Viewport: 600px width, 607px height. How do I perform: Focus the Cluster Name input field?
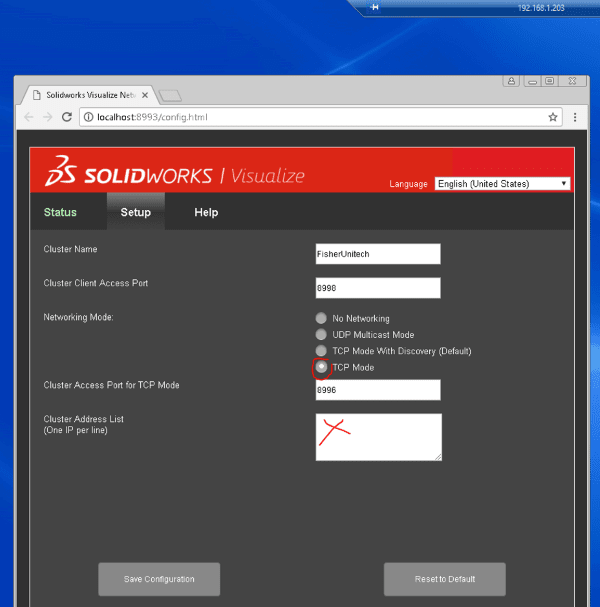point(378,254)
